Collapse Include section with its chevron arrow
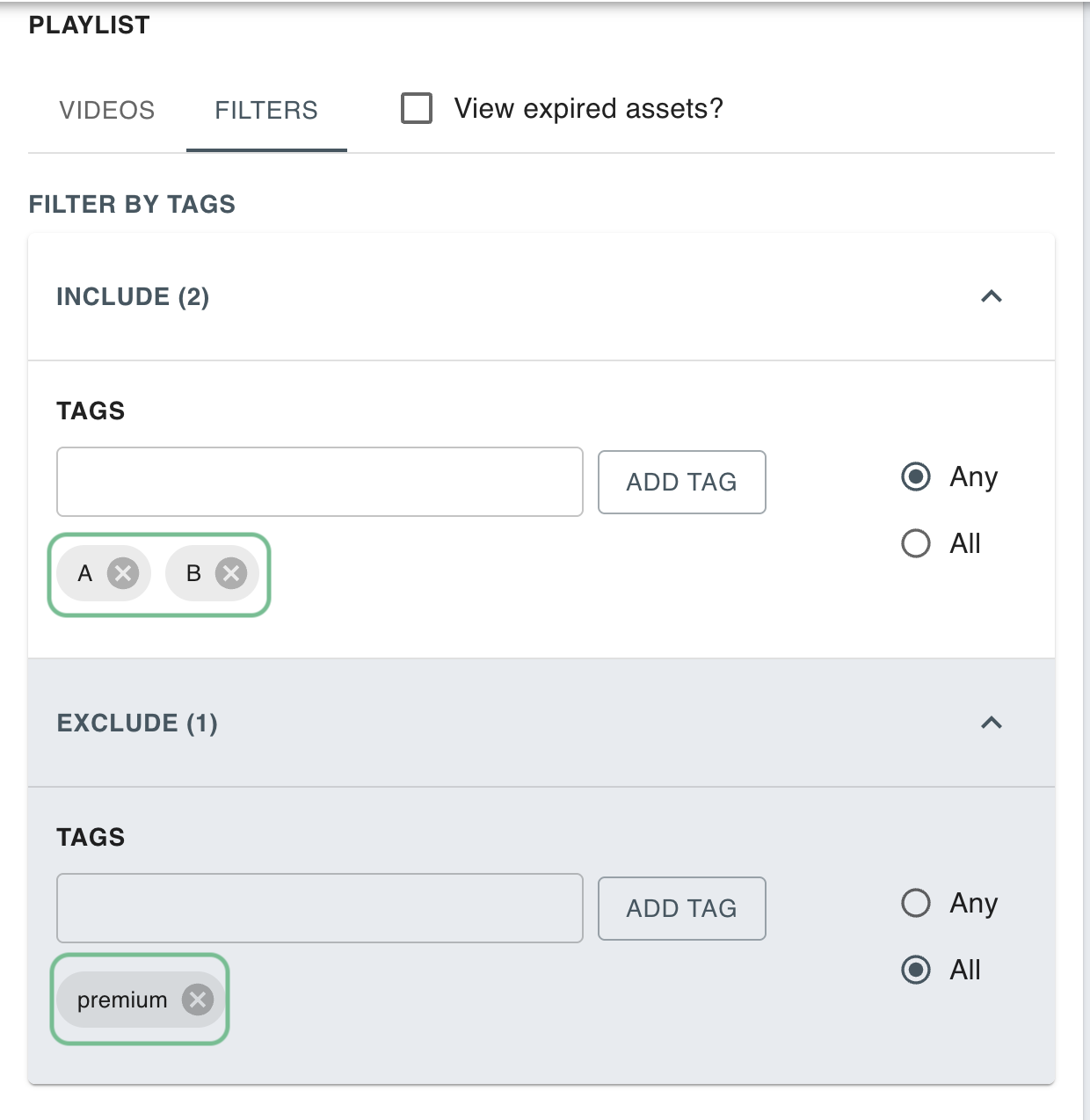 (992, 296)
